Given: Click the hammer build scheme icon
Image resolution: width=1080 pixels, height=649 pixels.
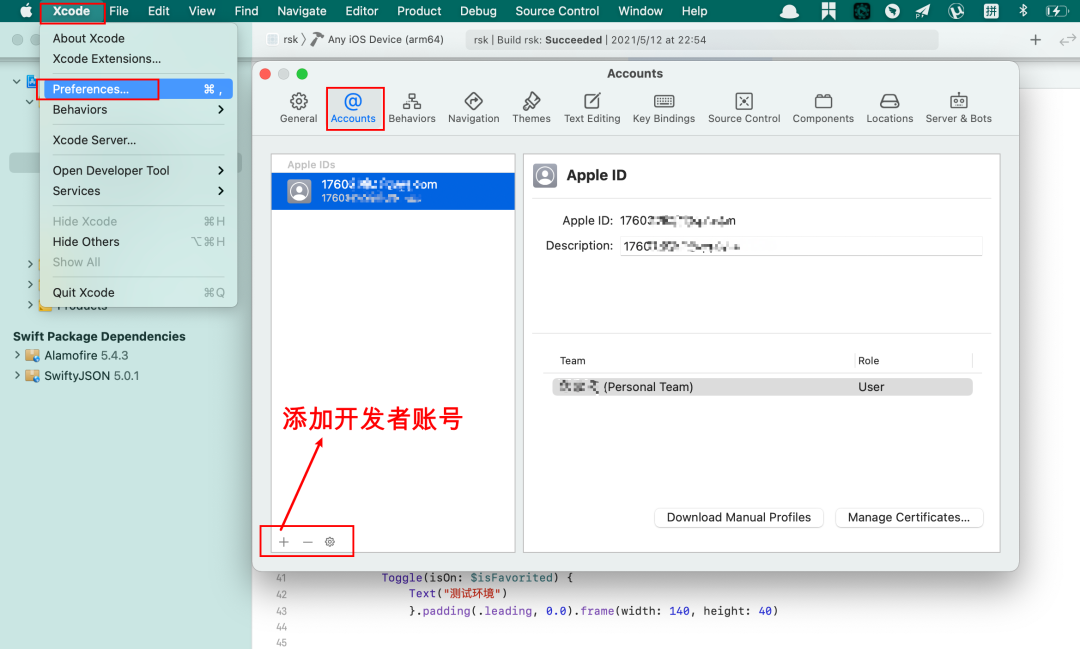Looking at the screenshot, I should pos(317,39).
